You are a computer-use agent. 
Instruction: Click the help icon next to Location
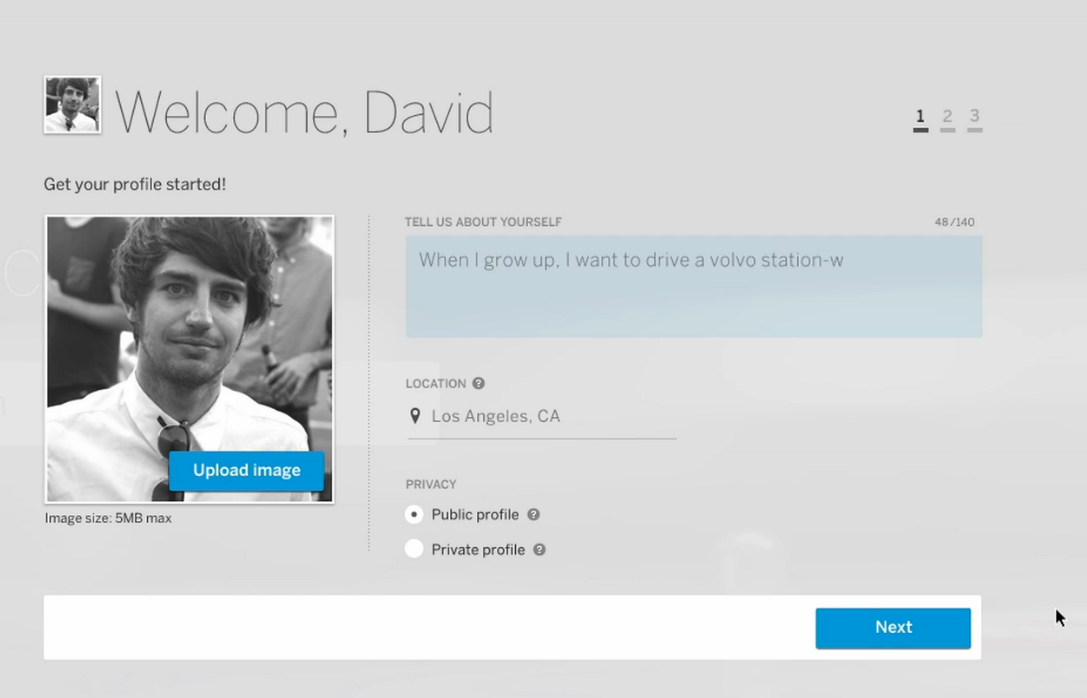(478, 384)
